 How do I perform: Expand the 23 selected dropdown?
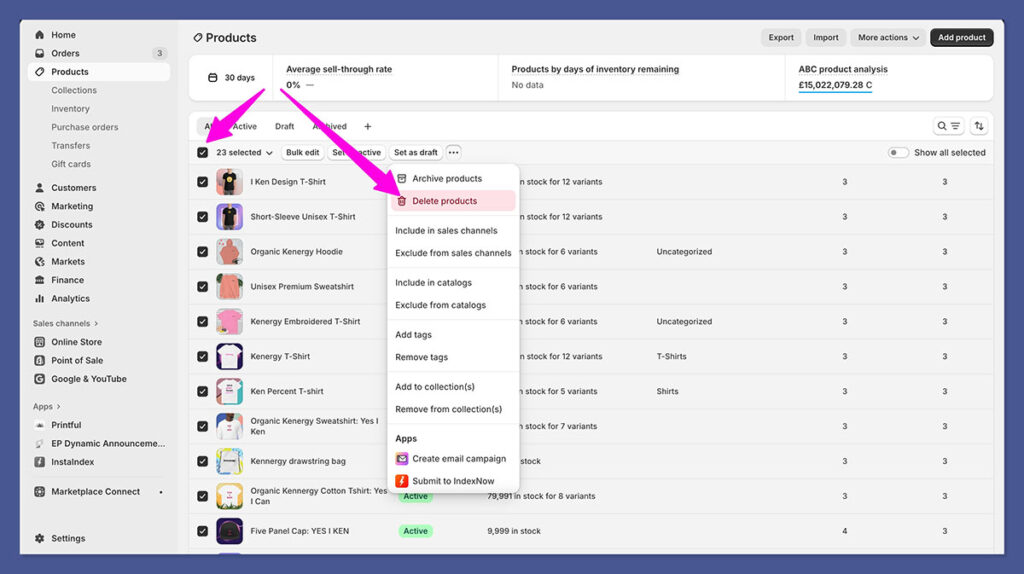pos(244,153)
